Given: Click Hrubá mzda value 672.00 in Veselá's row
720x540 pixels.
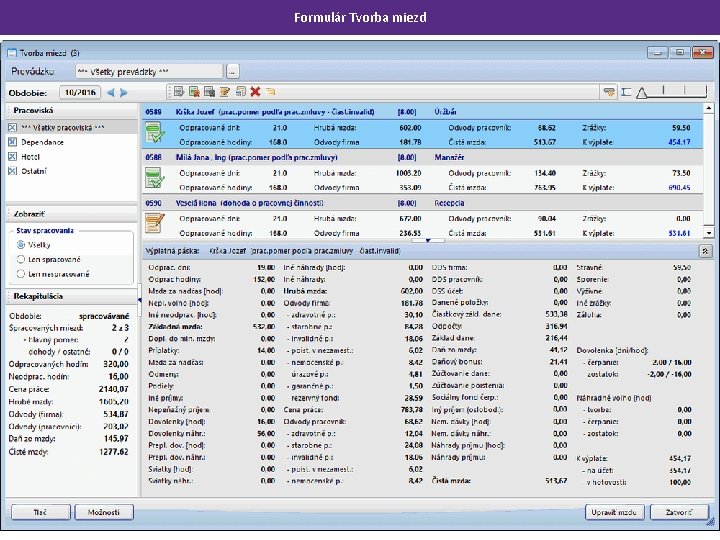Looking at the screenshot, I should pos(410,219).
